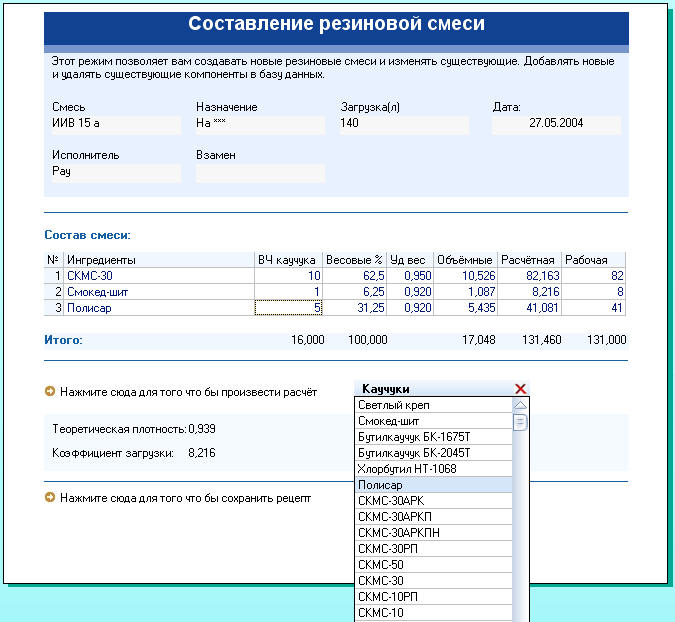
Task: Close the Каучуки list with red X
Action: 520,389
